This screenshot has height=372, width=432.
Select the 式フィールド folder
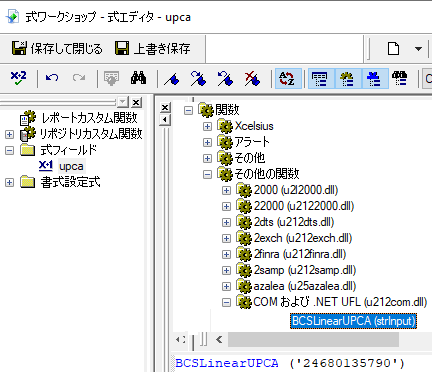point(68,150)
